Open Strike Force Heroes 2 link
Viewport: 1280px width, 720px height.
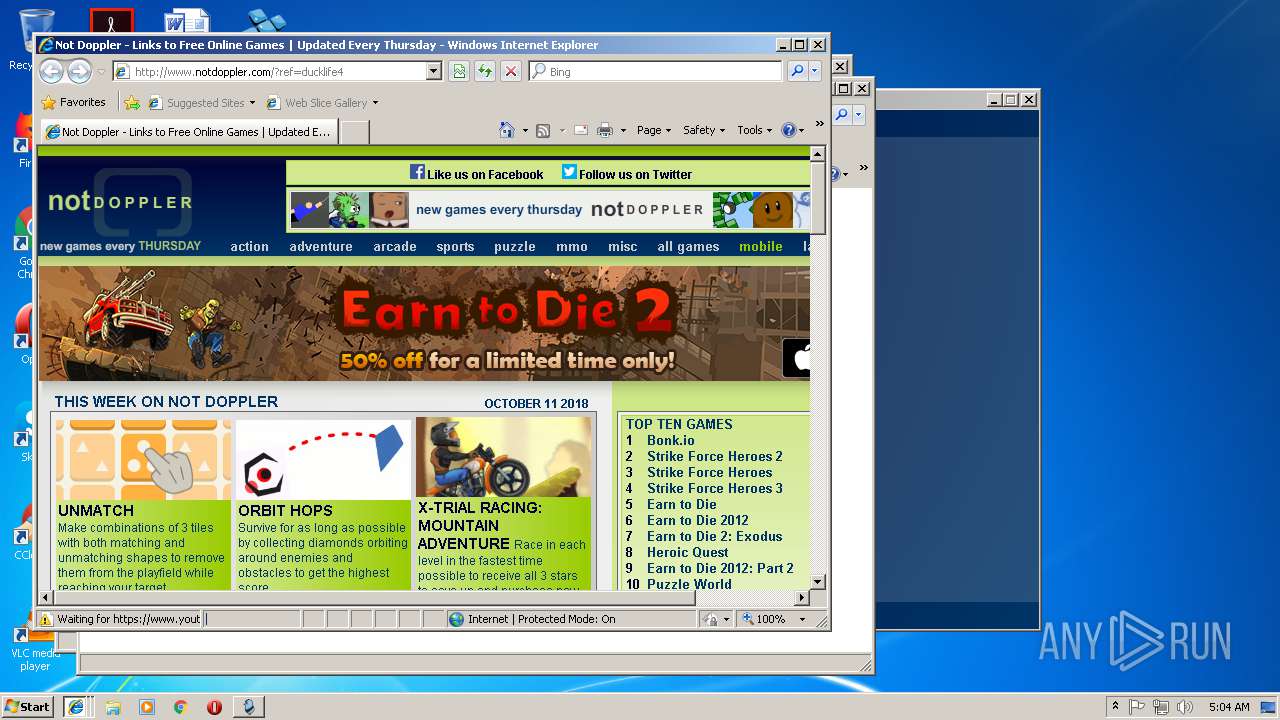click(x=714, y=456)
